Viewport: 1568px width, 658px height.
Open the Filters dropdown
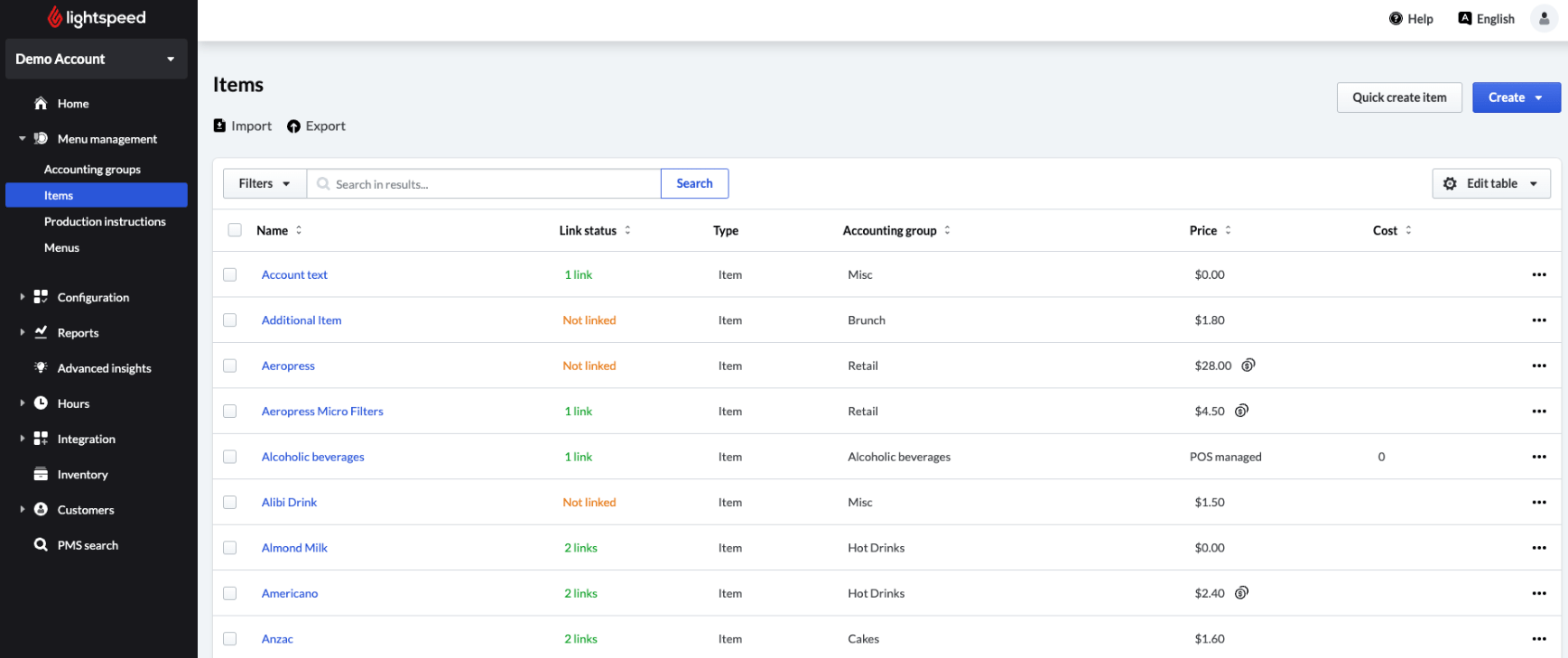(x=264, y=184)
